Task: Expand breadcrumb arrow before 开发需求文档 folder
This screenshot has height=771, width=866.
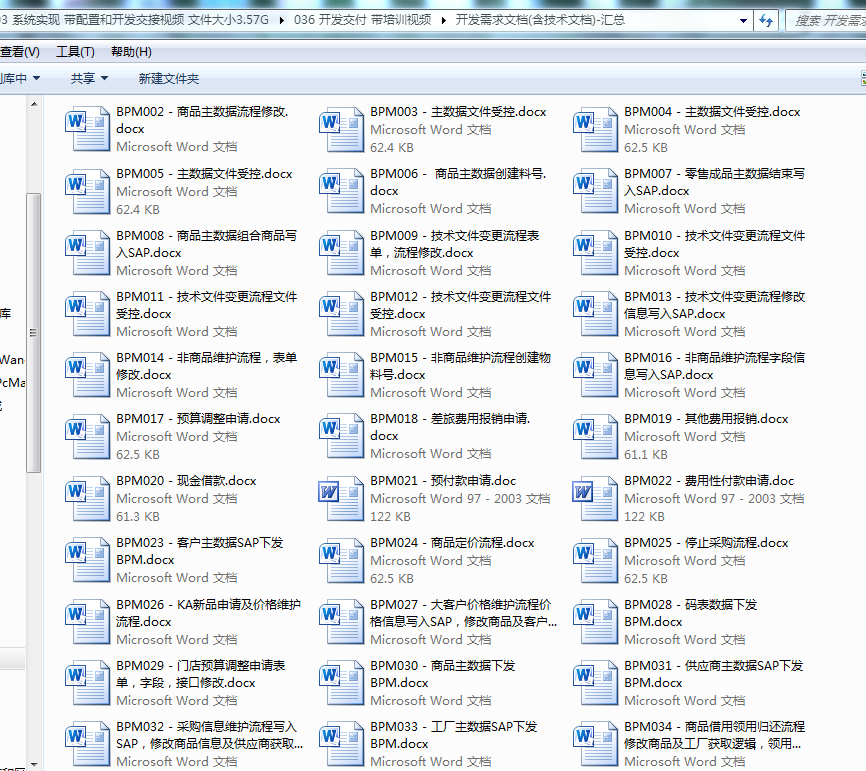Action: click(x=444, y=20)
